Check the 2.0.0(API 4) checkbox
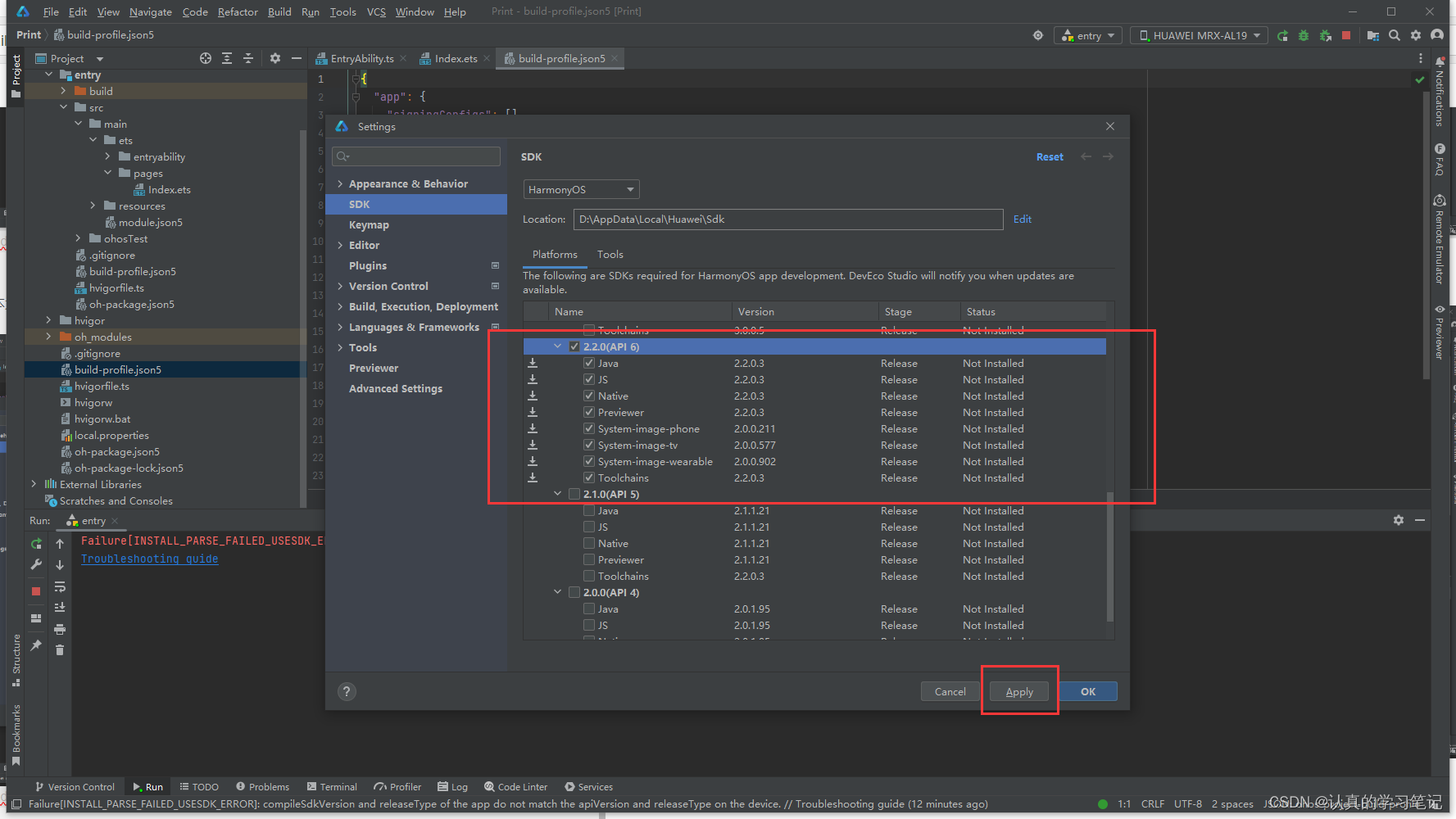This screenshot has width=1456, height=819. [574, 592]
